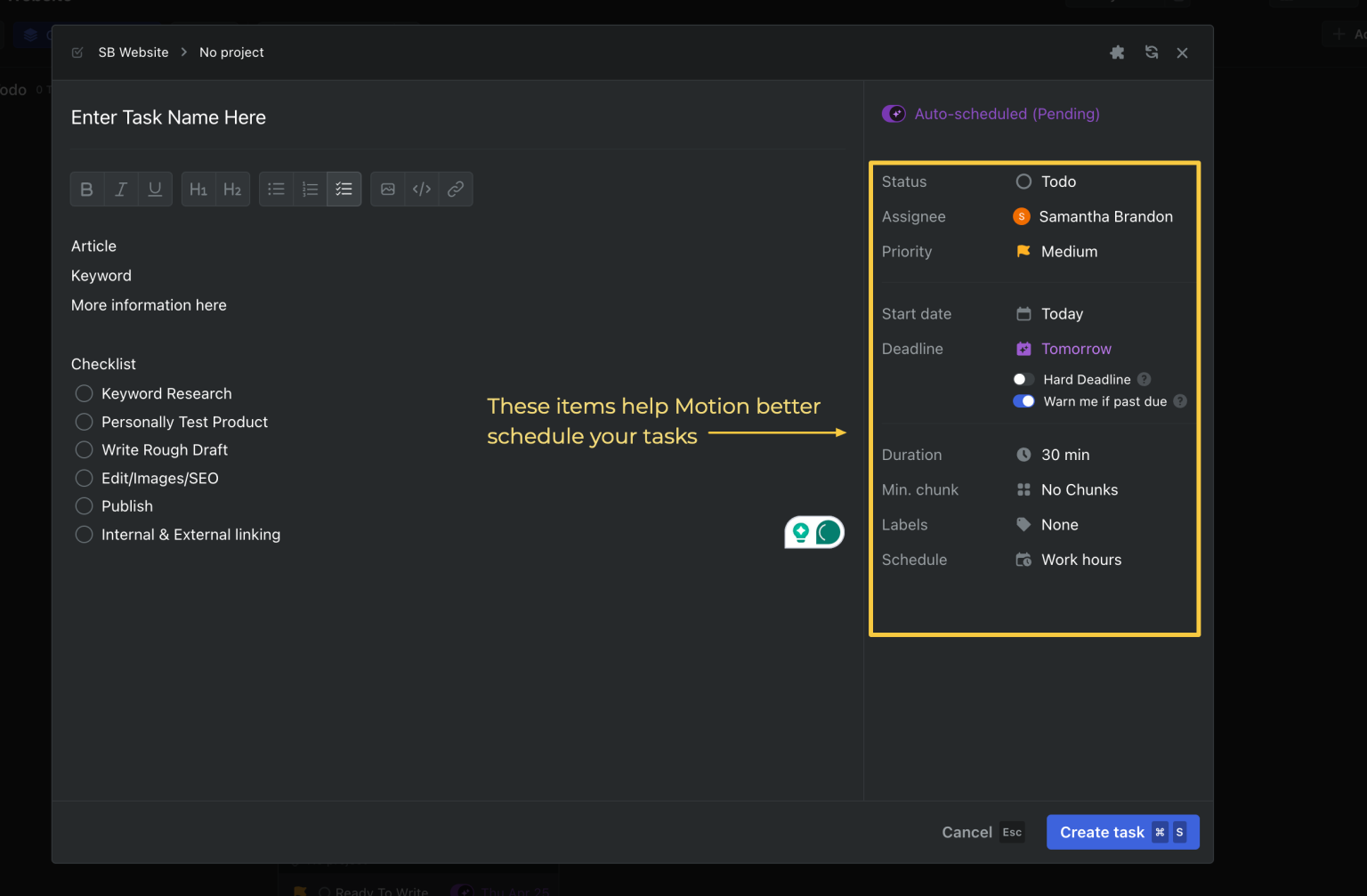1367x896 pixels.
Task: Insert a hyperlink with the link icon
Action: 456,190
